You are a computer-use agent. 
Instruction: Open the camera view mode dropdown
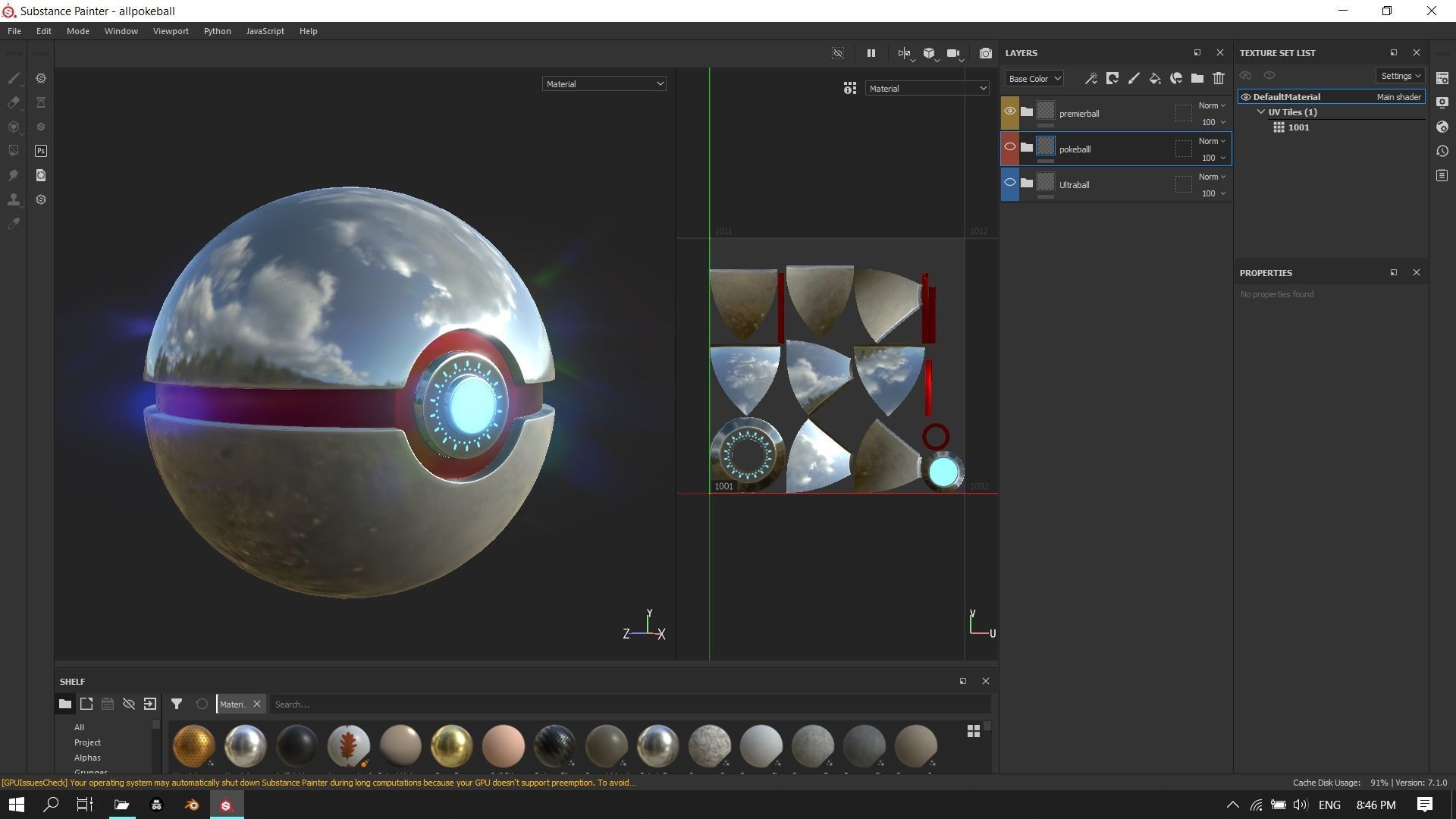(954, 53)
